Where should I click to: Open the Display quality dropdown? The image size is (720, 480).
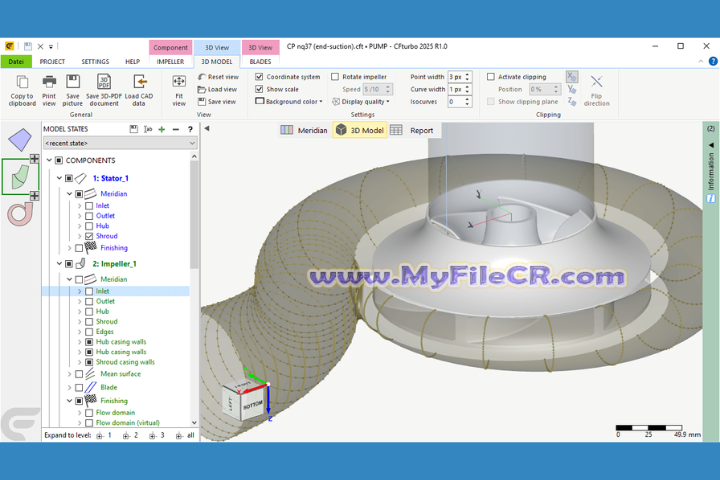click(x=365, y=101)
